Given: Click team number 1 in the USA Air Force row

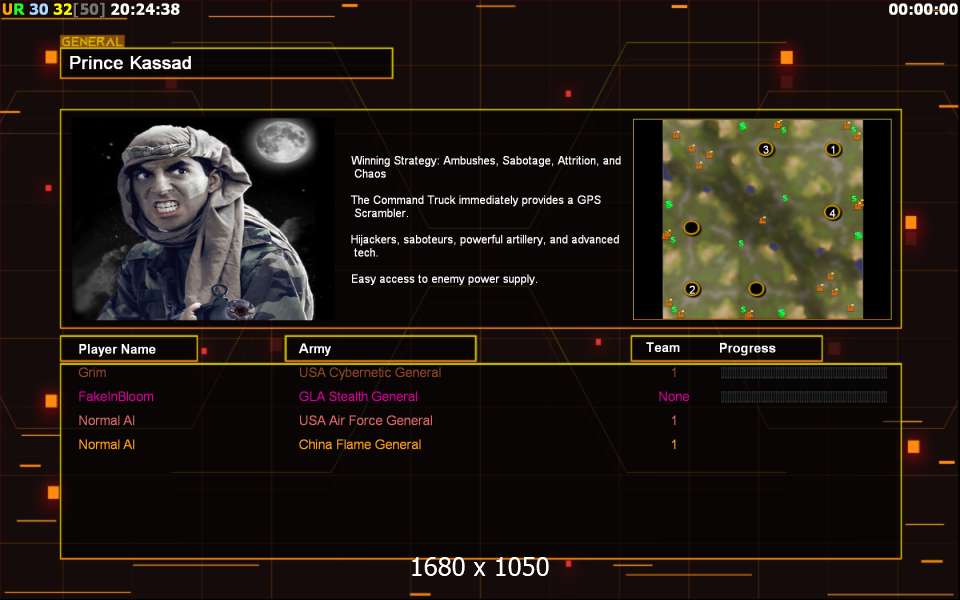Looking at the screenshot, I should (674, 421).
